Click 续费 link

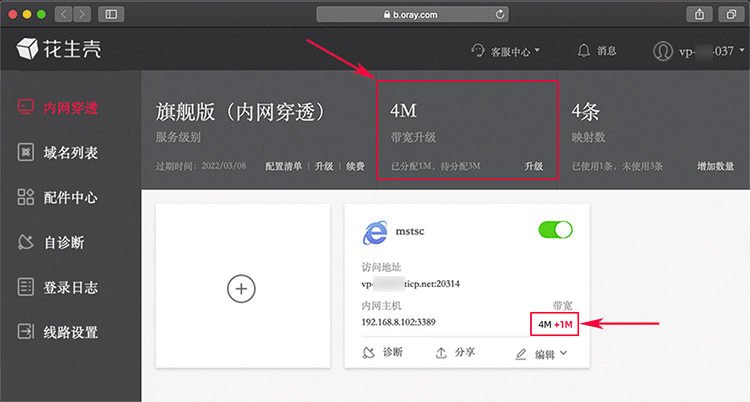[355, 166]
